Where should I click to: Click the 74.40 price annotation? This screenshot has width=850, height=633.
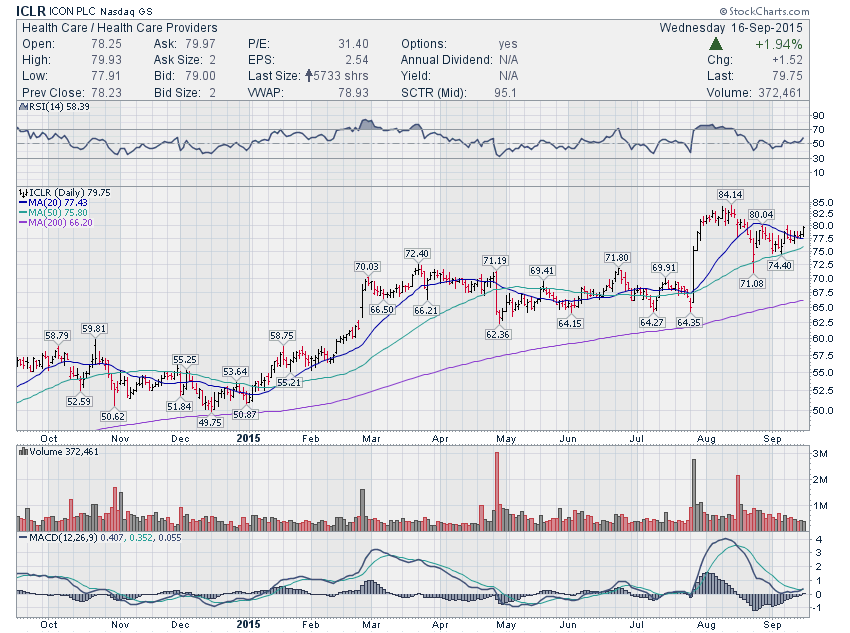pyautogui.click(x=780, y=265)
